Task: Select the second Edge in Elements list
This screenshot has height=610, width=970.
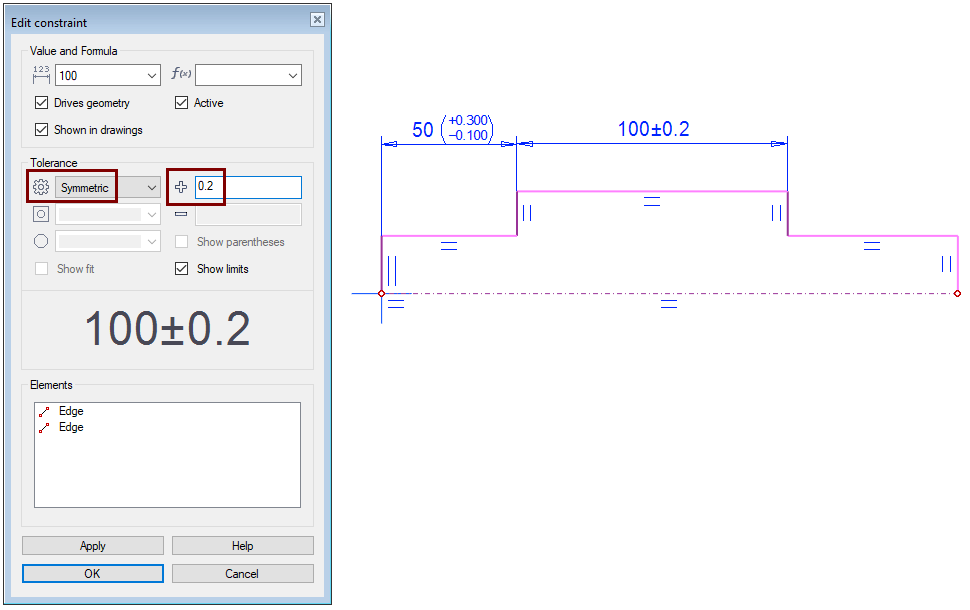Action: 71,427
